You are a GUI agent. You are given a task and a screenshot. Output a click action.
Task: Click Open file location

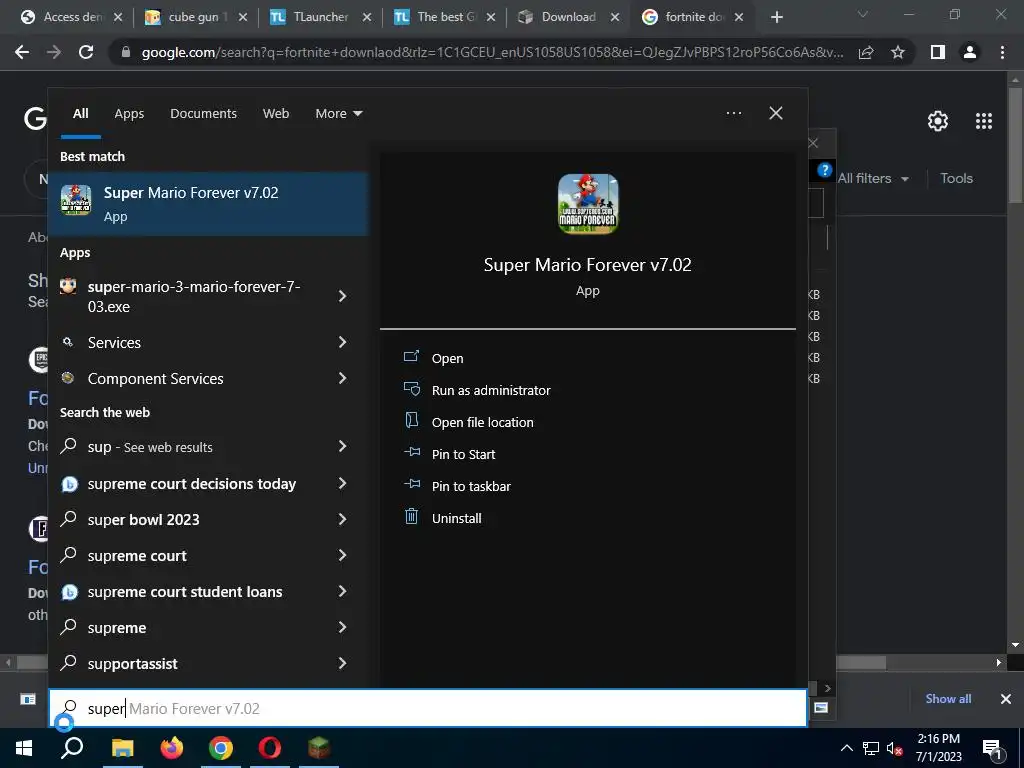(x=483, y=423)
